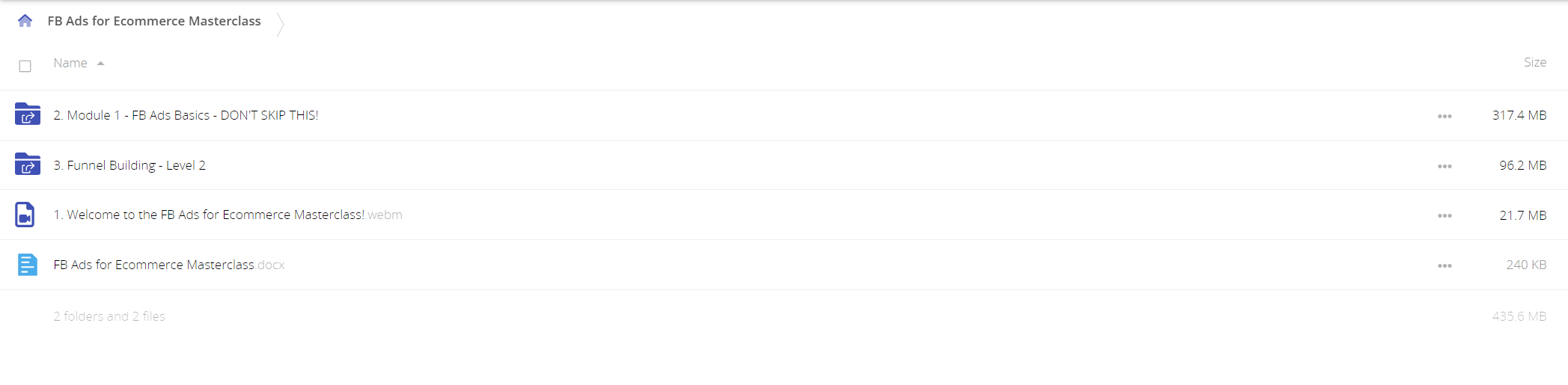Open 2. Module 1 - FB Ads Basics folder

pyautogui.click(x=186, y=115)
